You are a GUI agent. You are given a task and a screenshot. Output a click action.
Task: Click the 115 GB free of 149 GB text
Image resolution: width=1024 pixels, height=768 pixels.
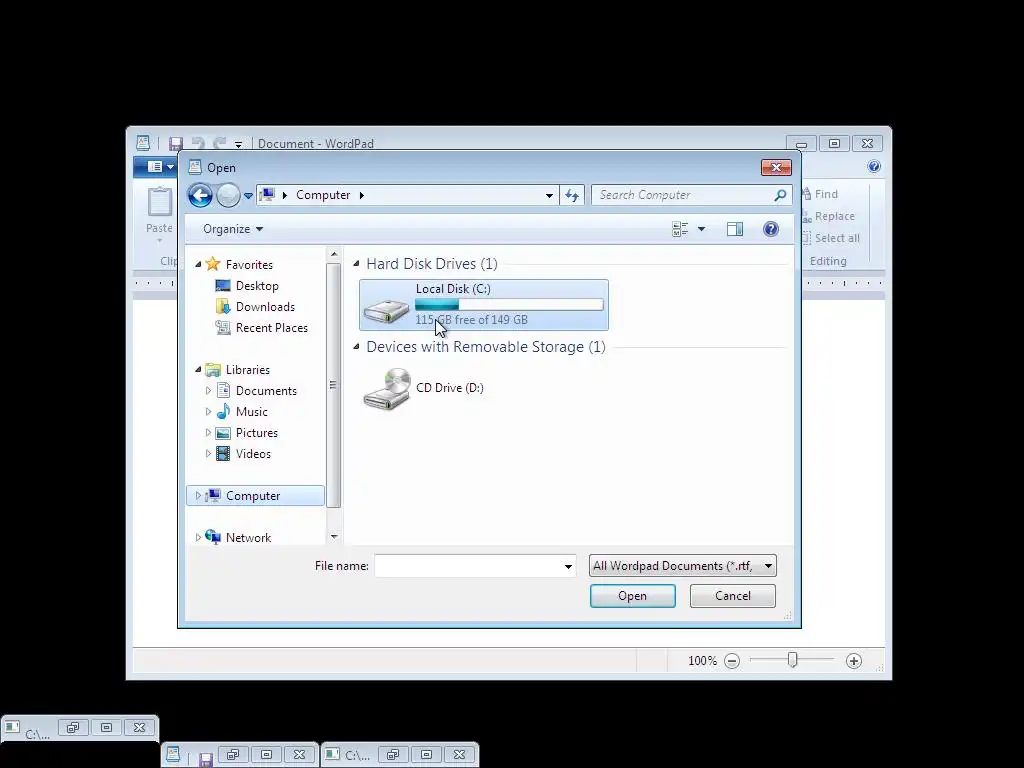tap(472, 320)
